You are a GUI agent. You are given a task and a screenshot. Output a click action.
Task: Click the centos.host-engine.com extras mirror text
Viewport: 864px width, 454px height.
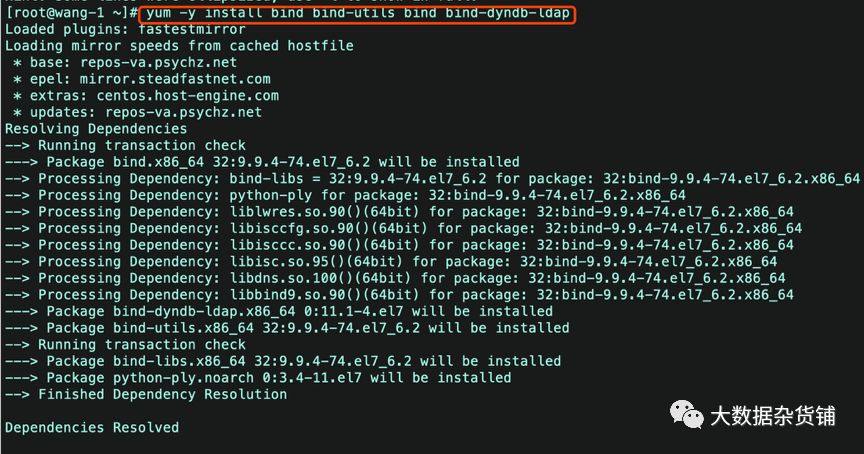[x=187, y=96]
